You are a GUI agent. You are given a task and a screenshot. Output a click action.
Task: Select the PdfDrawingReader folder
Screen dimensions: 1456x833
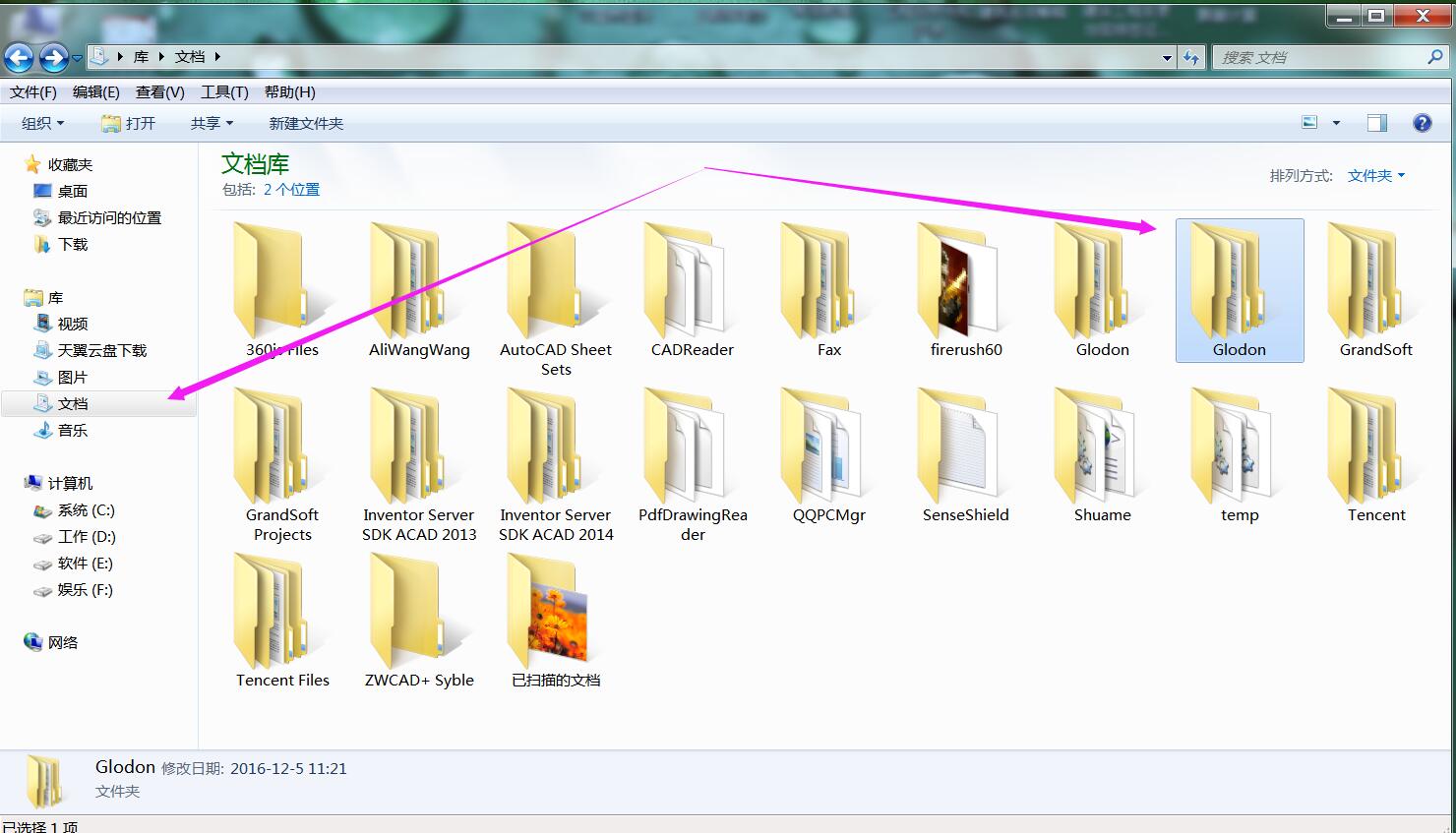(x=693, y=465)
